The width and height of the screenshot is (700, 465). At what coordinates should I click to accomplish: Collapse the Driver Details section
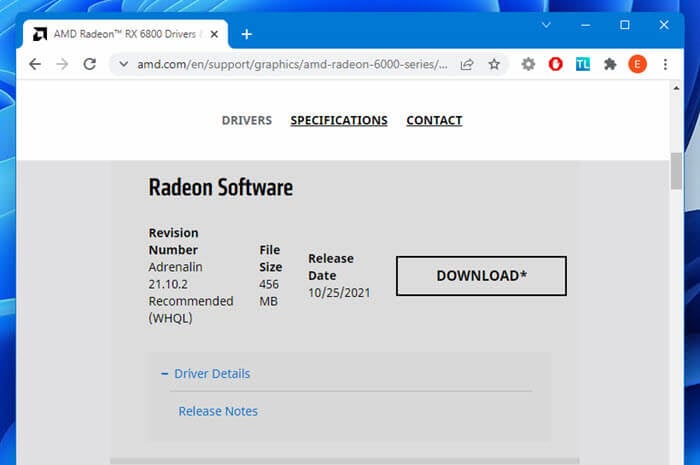[205, 374]
